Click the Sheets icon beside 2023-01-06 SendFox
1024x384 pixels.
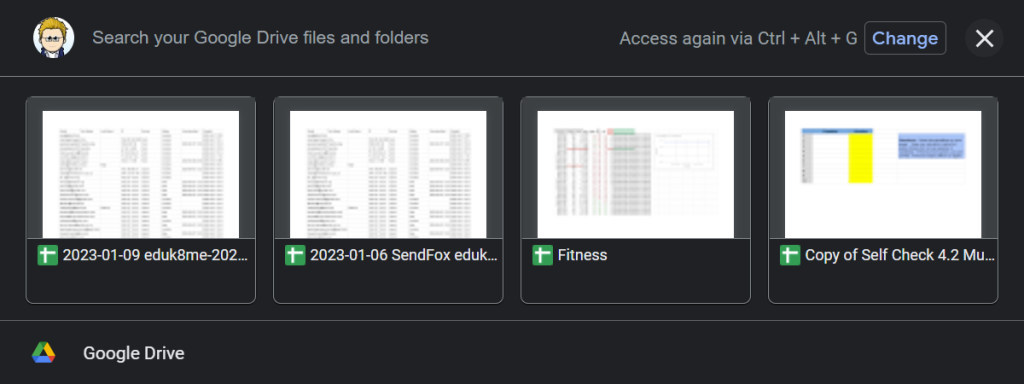295,255
